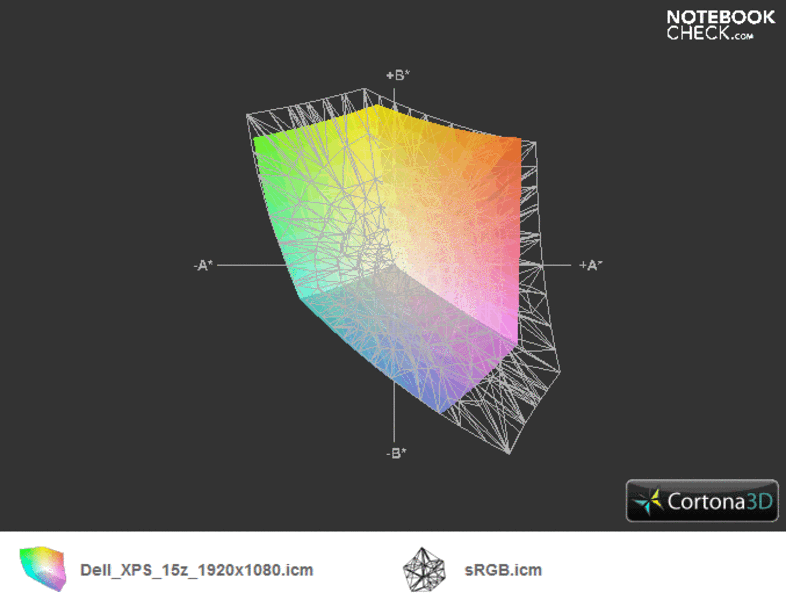Click the -A* axis label
This screenshot has height=600, width=786.
coord(203,265)
